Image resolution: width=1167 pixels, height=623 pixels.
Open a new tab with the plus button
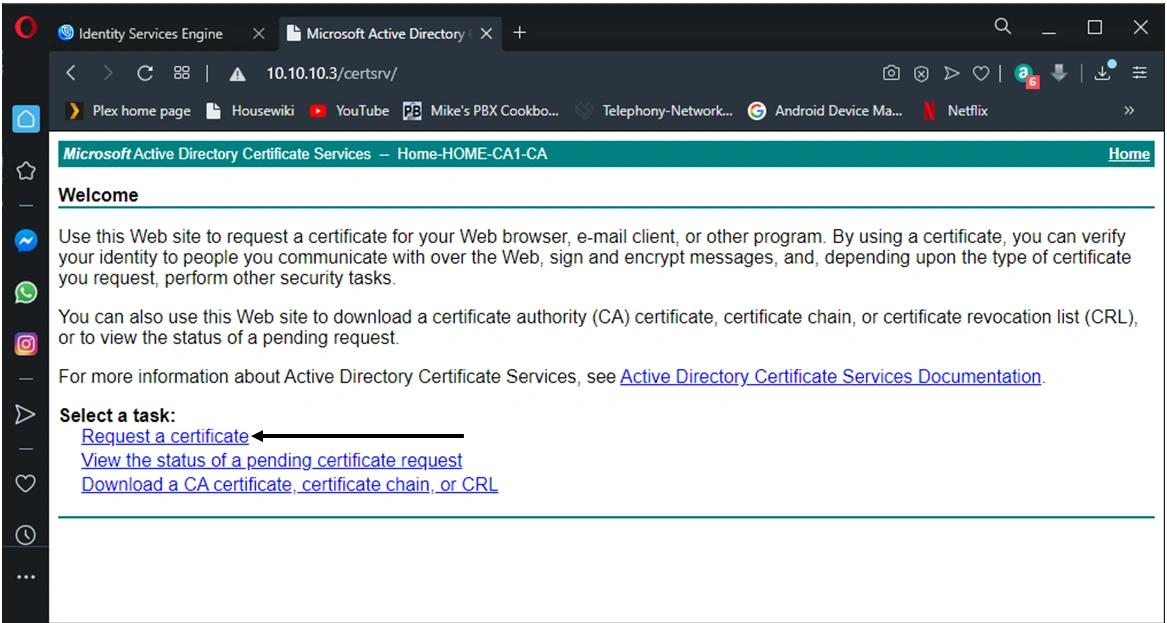coord(519,33)
